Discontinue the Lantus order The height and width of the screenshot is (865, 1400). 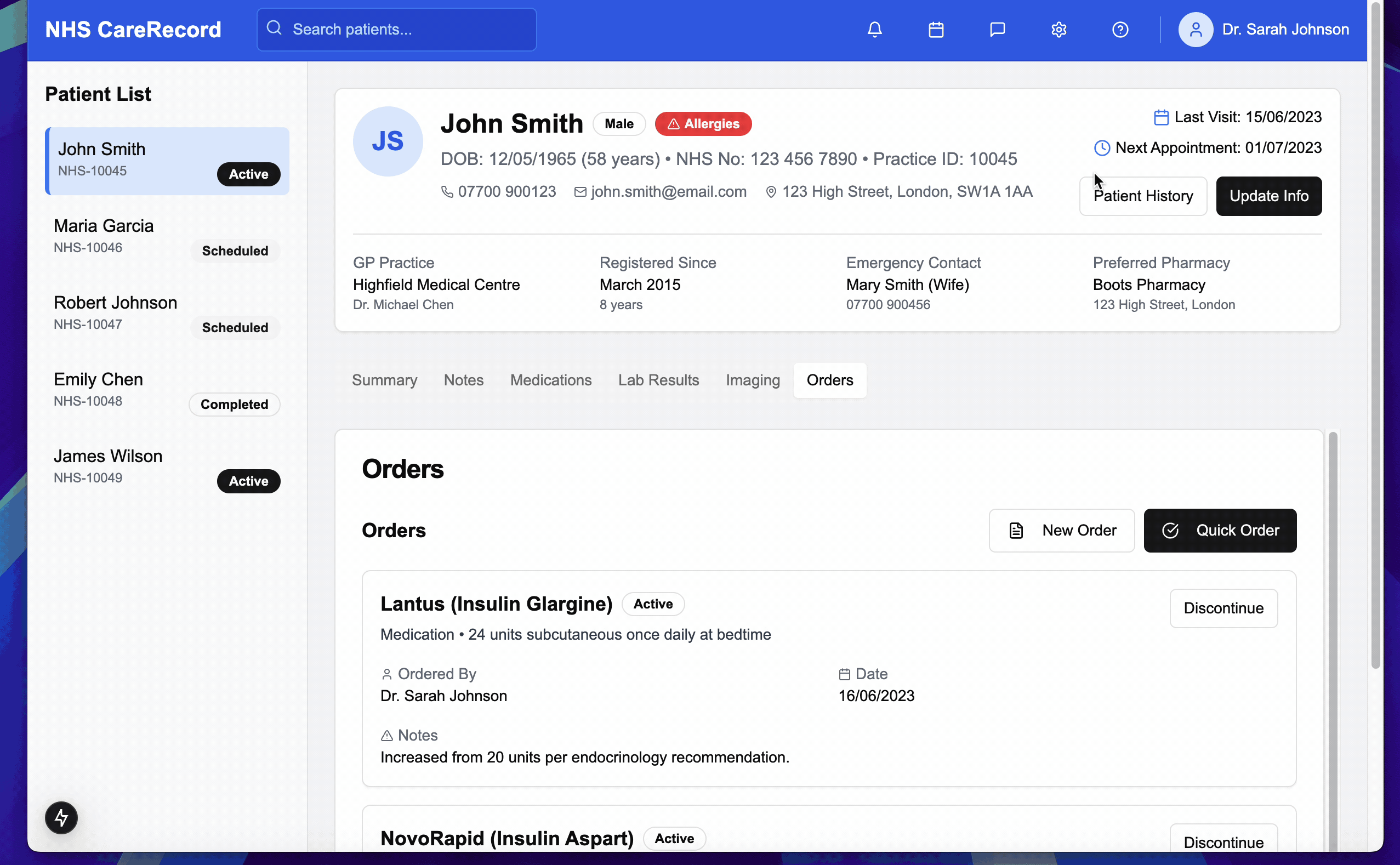coord(1223,608)
